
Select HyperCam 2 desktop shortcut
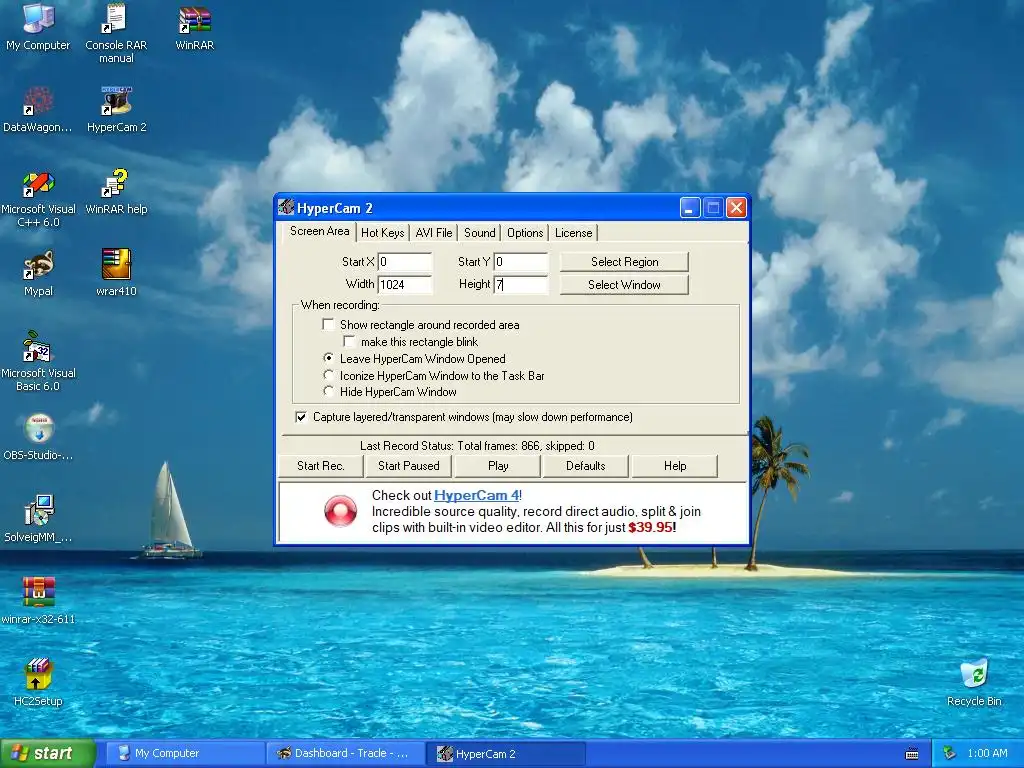[x=116, y=109]
